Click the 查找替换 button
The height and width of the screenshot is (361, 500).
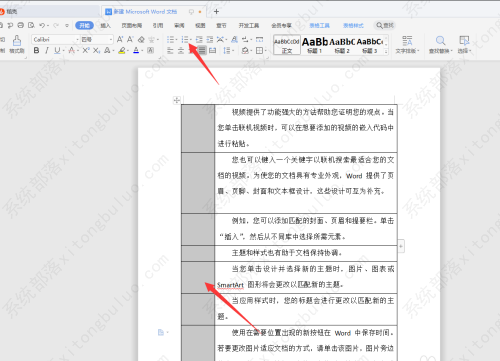tap(440, 45)
